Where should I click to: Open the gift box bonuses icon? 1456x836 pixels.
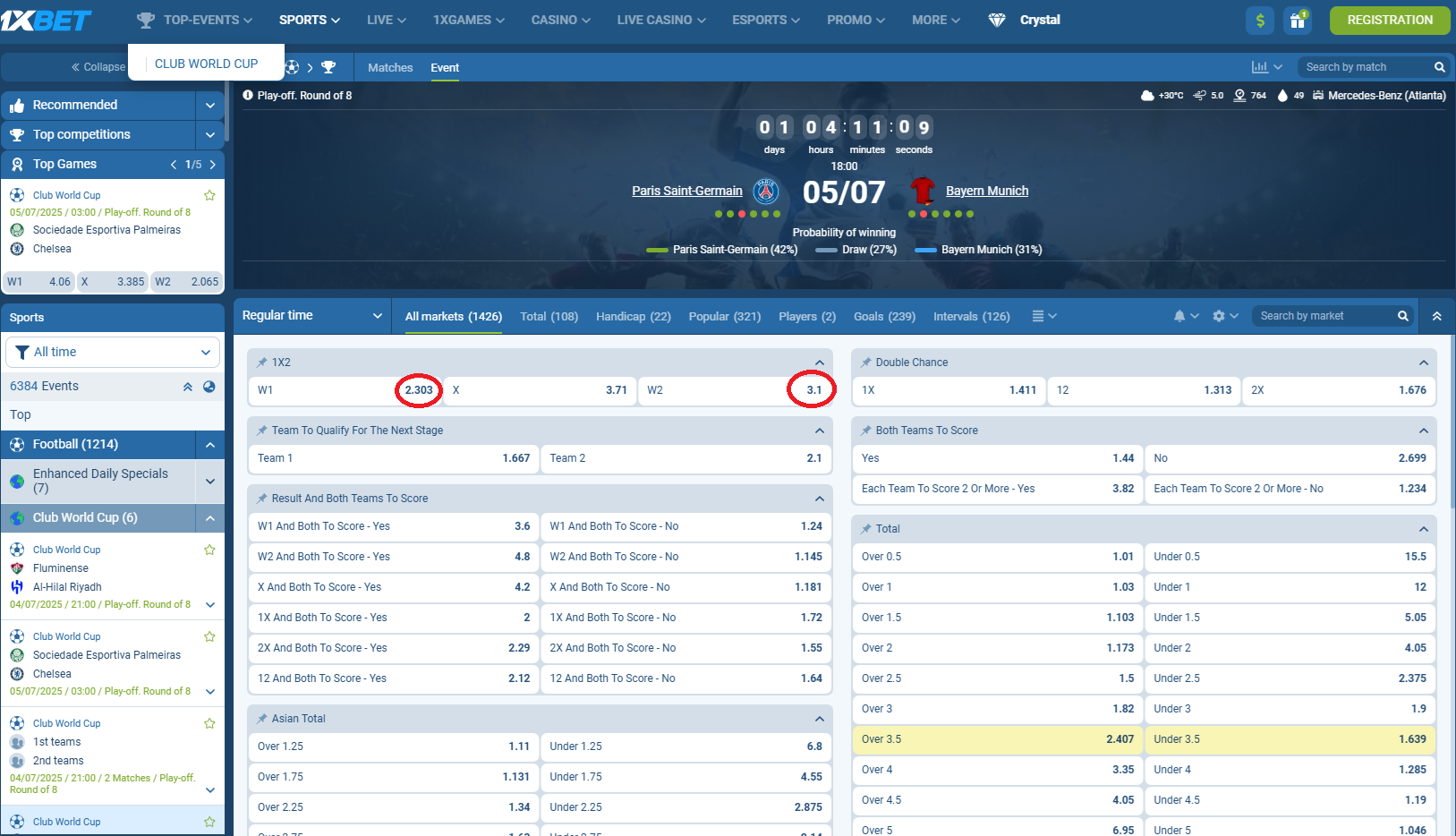point(1298,20)
